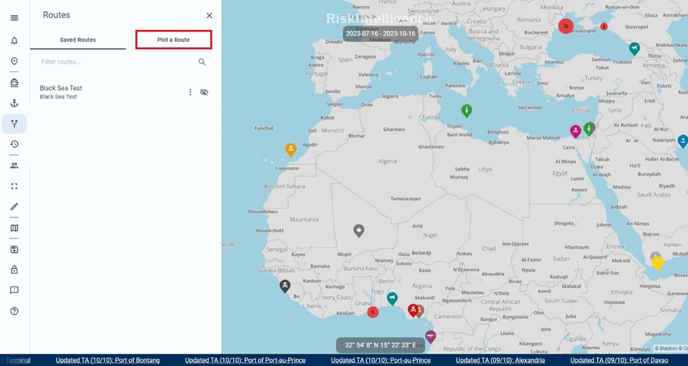Open the notifications bell in the sidebar
This screenshot has width=688, height=366.
pos(14,41)
